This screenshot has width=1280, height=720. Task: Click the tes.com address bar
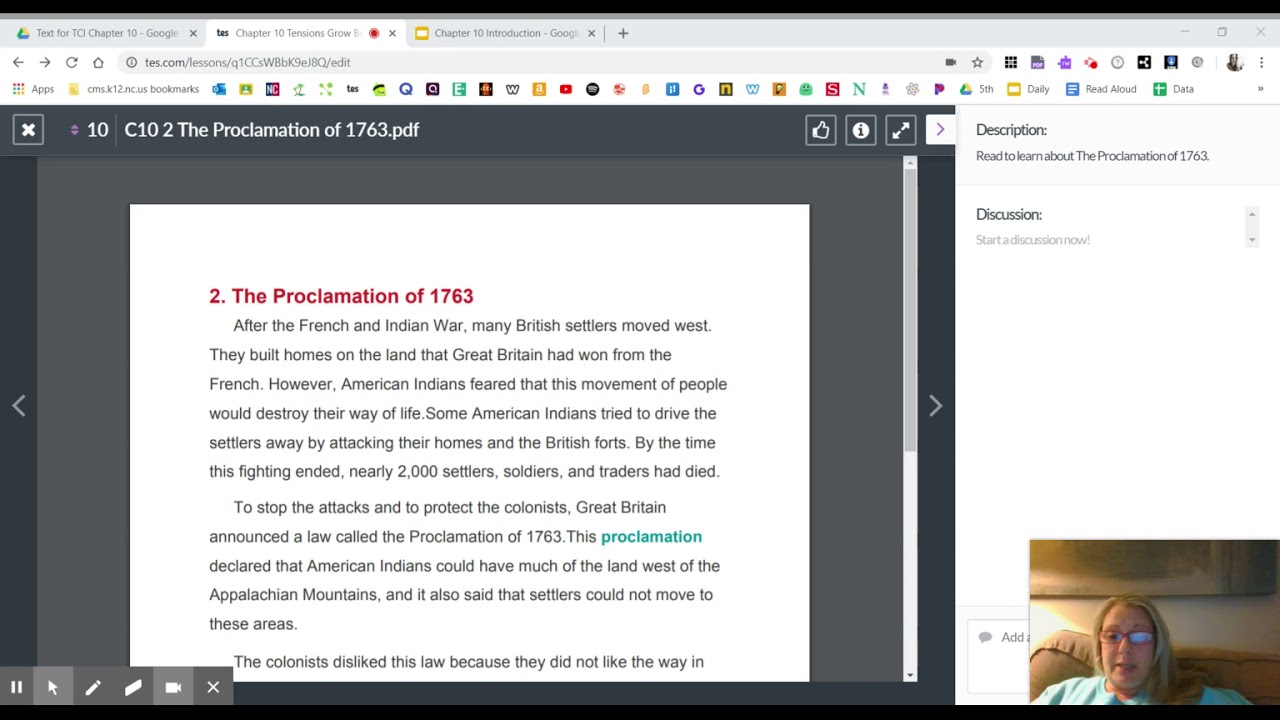tap(540, 62)
